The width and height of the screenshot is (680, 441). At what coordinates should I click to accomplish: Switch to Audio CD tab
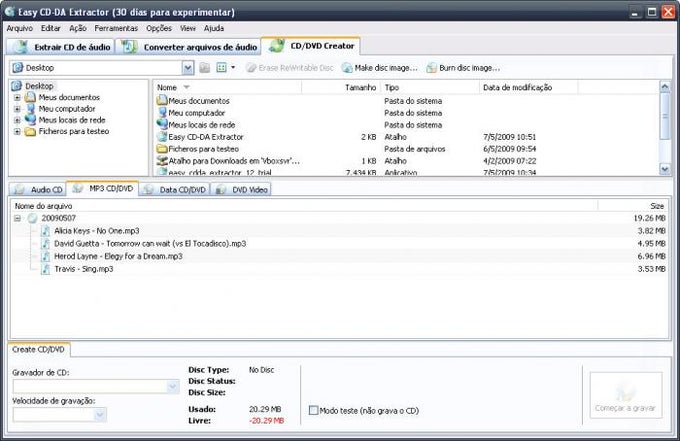point(38,189)
